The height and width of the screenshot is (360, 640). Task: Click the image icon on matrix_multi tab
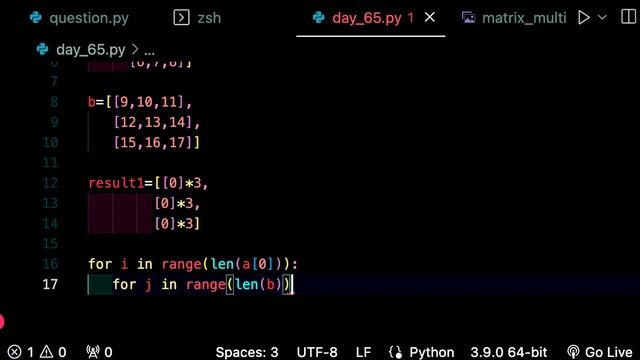click(x=468, y=18)
